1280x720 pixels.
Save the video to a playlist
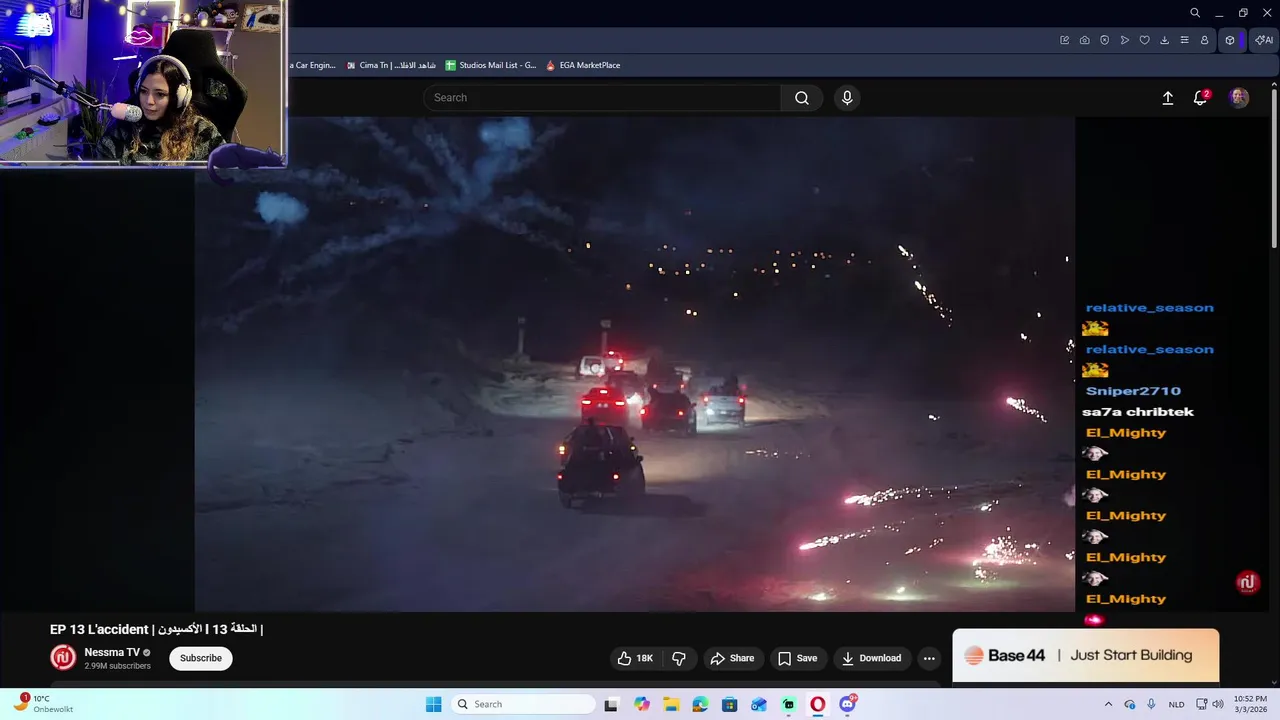[x=797, y=658]
